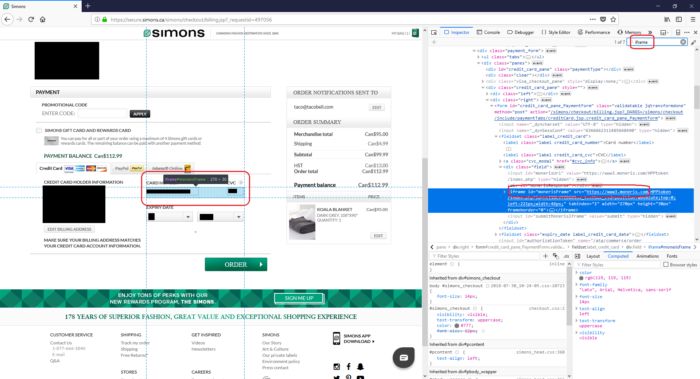Click the Inspector search HTML field

(655, 42)
